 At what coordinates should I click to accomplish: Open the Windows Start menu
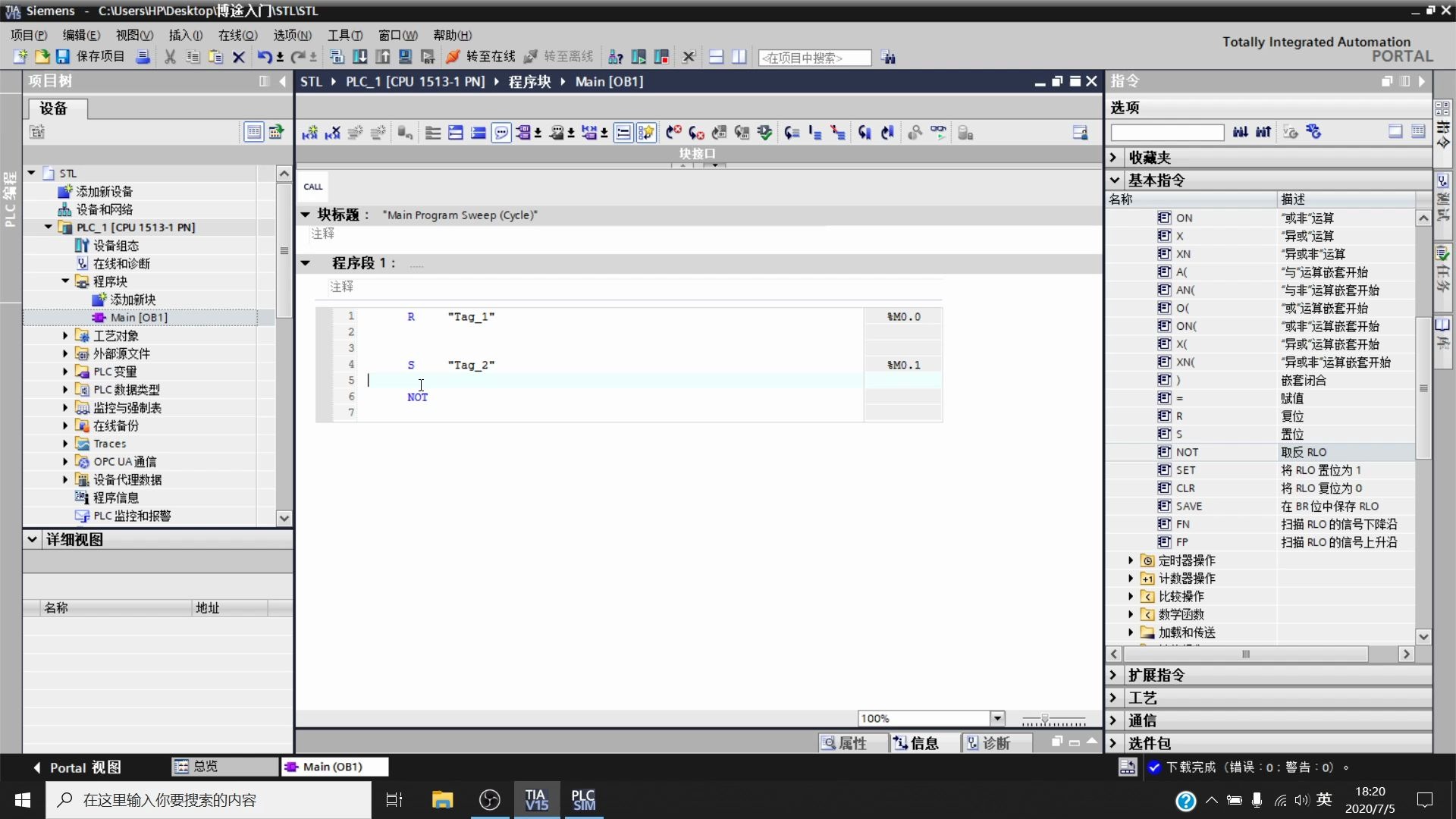(23, 800)
